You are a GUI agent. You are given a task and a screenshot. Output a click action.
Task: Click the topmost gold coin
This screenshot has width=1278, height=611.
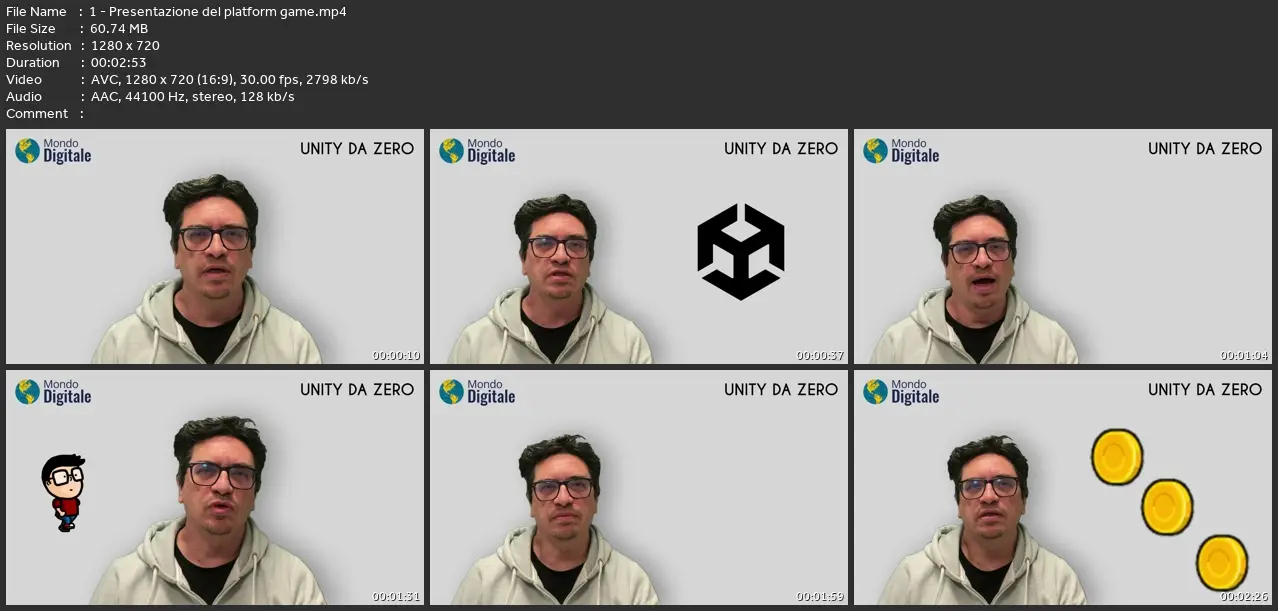coord(1116,457)
